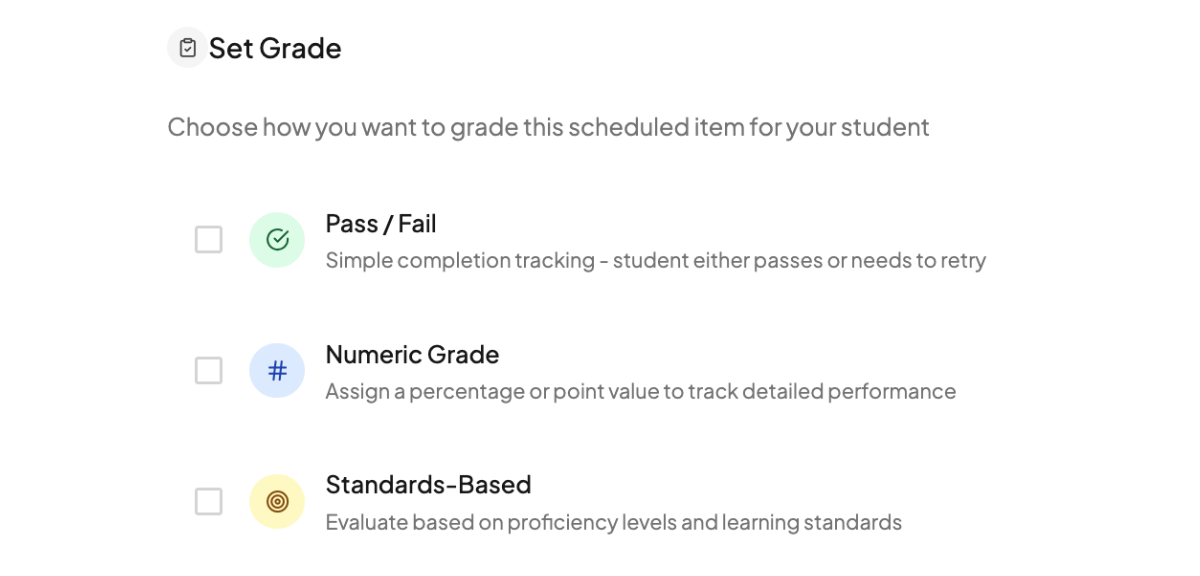Image resolution: width=1200 pixels, height=576 pixels.
Task: Select the number sign icon
Action: pos(277,371)
